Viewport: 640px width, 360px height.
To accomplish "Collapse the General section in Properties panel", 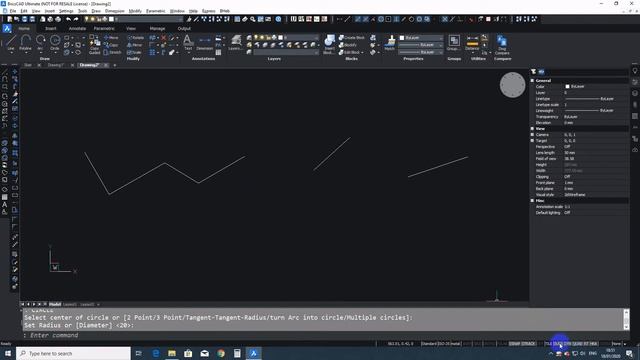I will coord(532,81).
